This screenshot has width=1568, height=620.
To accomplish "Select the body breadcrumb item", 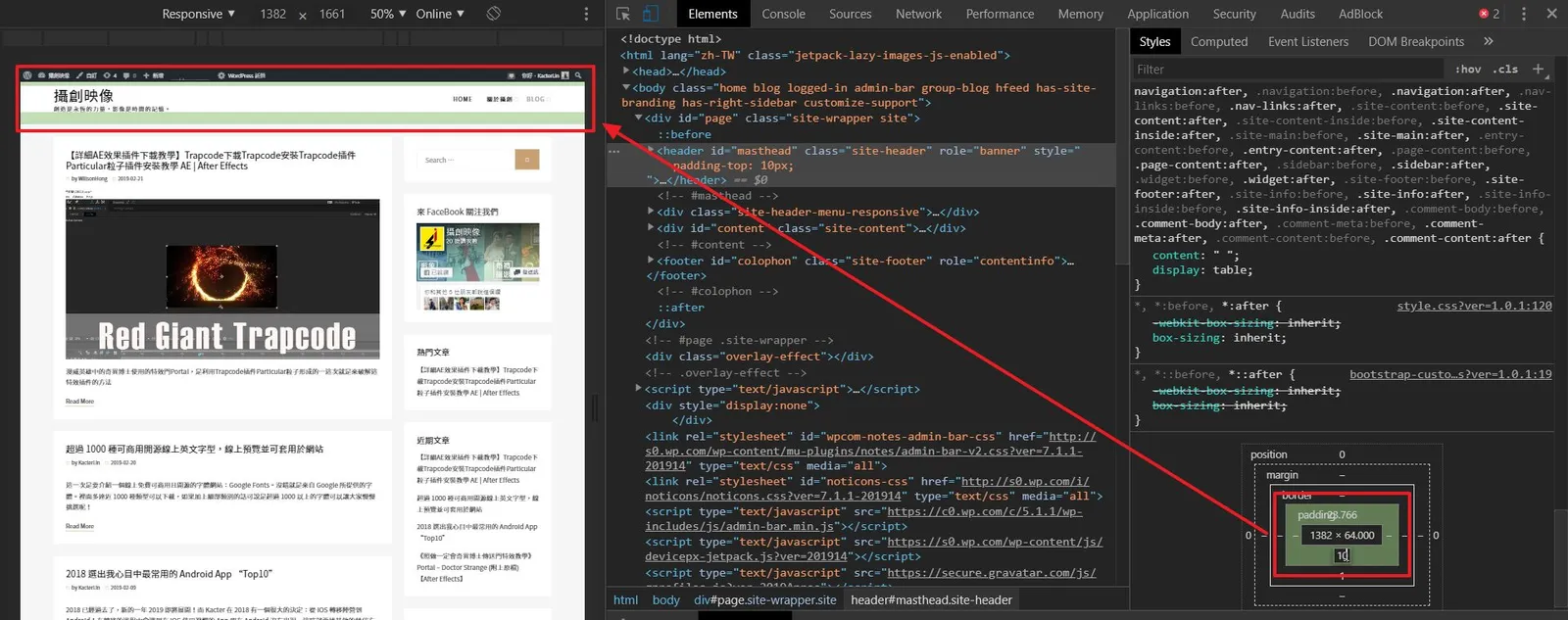I will [x=665, y=600].
